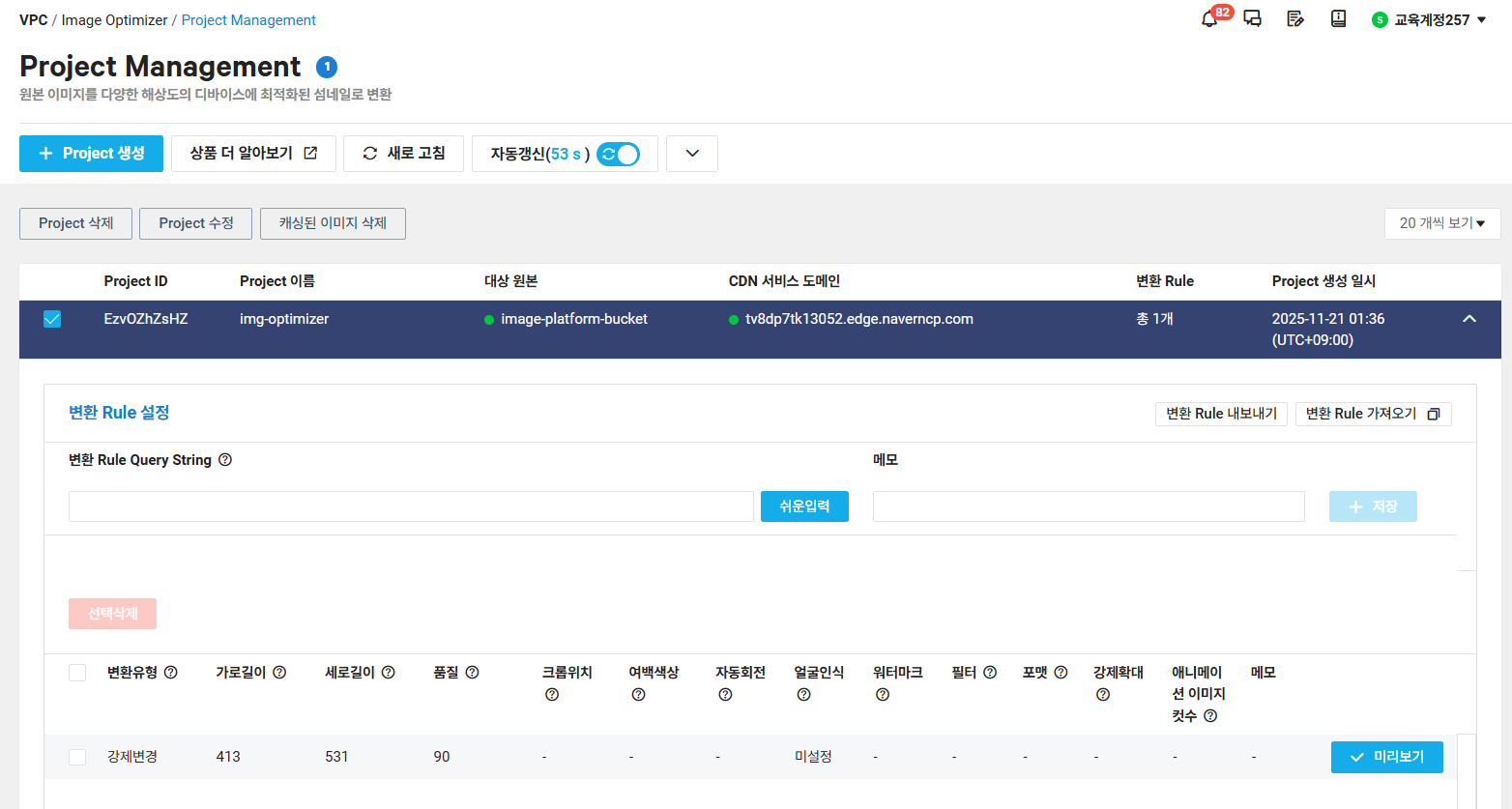The image size is (1512, 809).
Task: Click Project Management breadcrumb link
Action: 248,20
